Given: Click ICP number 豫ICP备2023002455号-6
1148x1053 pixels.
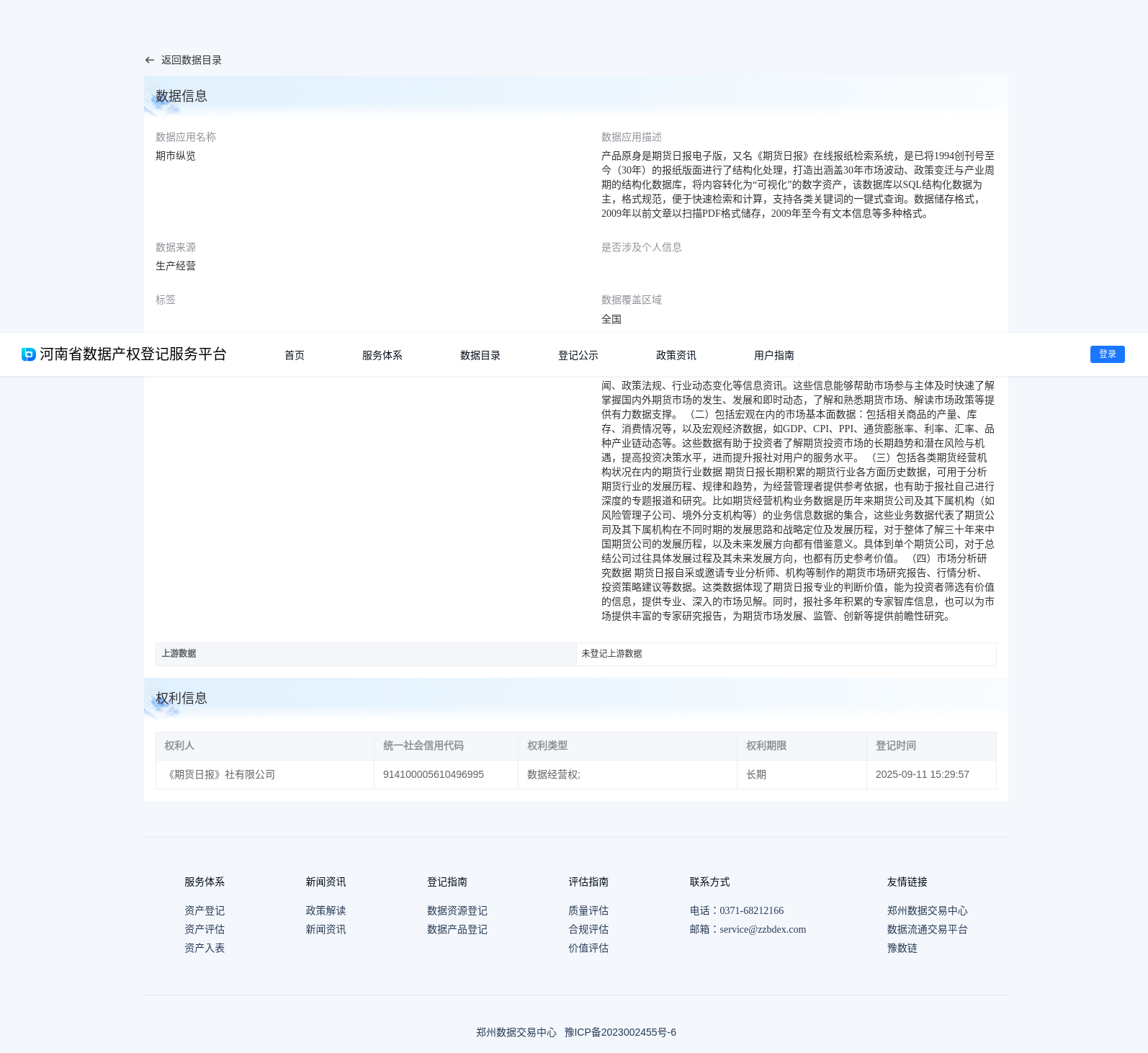Looking at the screenshot, I should click(620, 1032).
